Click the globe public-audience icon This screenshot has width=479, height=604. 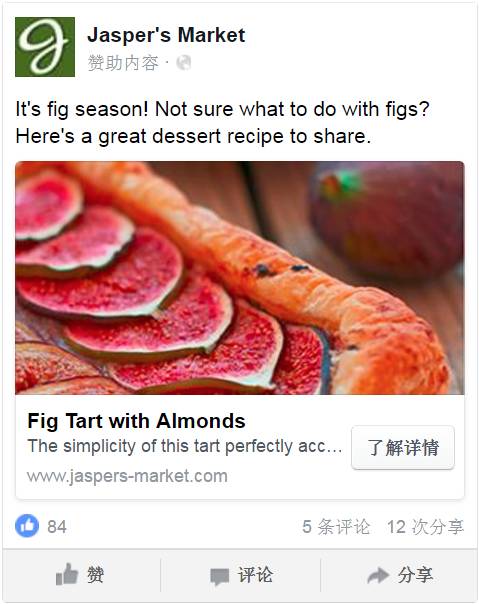(183, 63)
